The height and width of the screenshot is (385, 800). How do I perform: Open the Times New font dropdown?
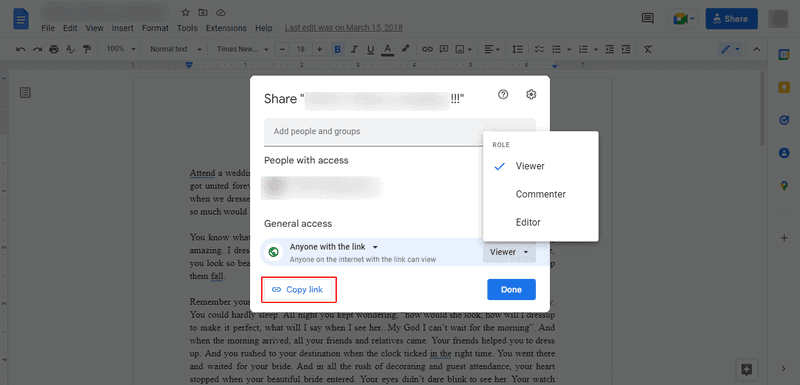point(242,49)
